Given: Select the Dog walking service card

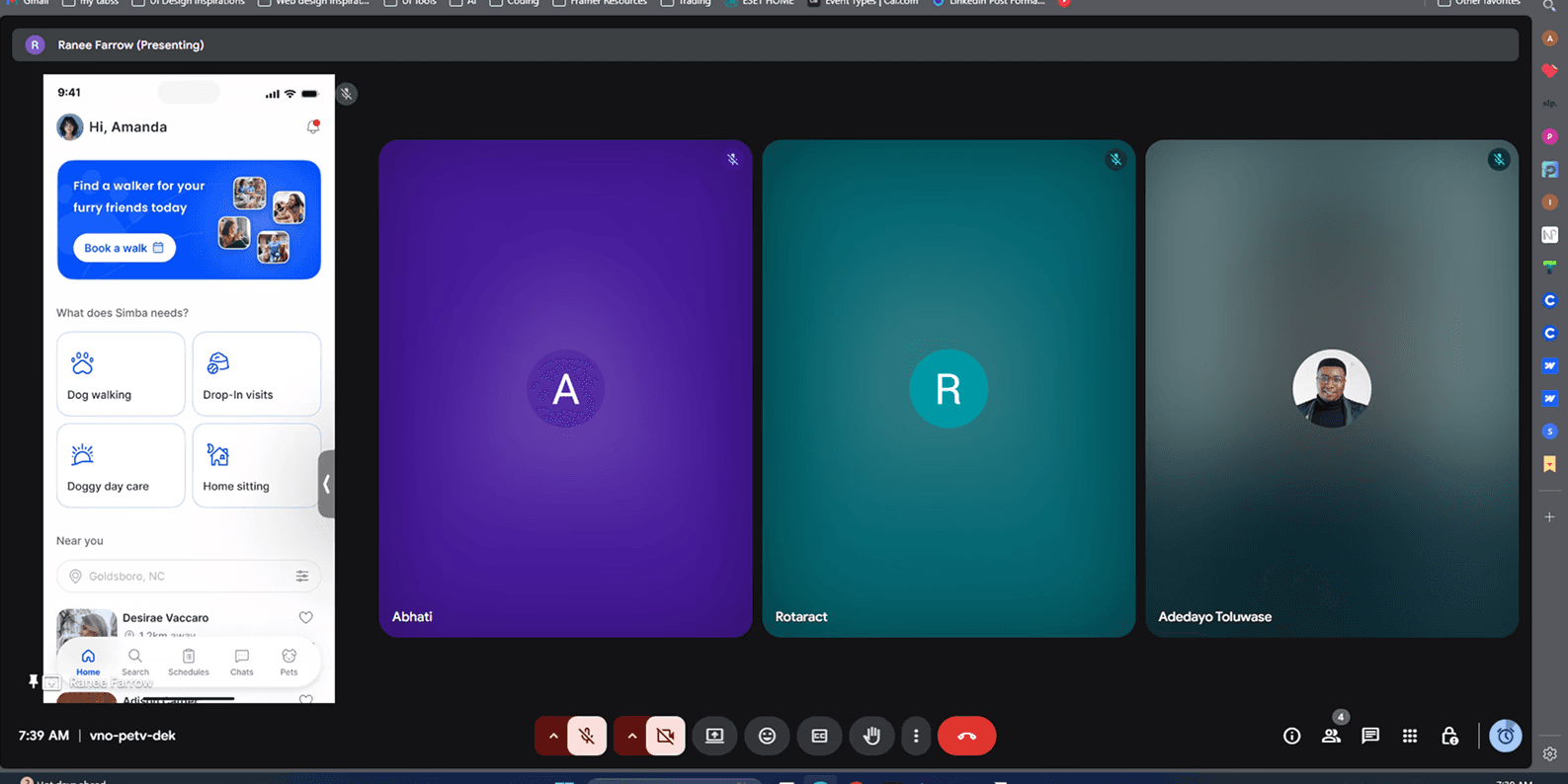Looking at the screenshot, I should tap(121, 373).
